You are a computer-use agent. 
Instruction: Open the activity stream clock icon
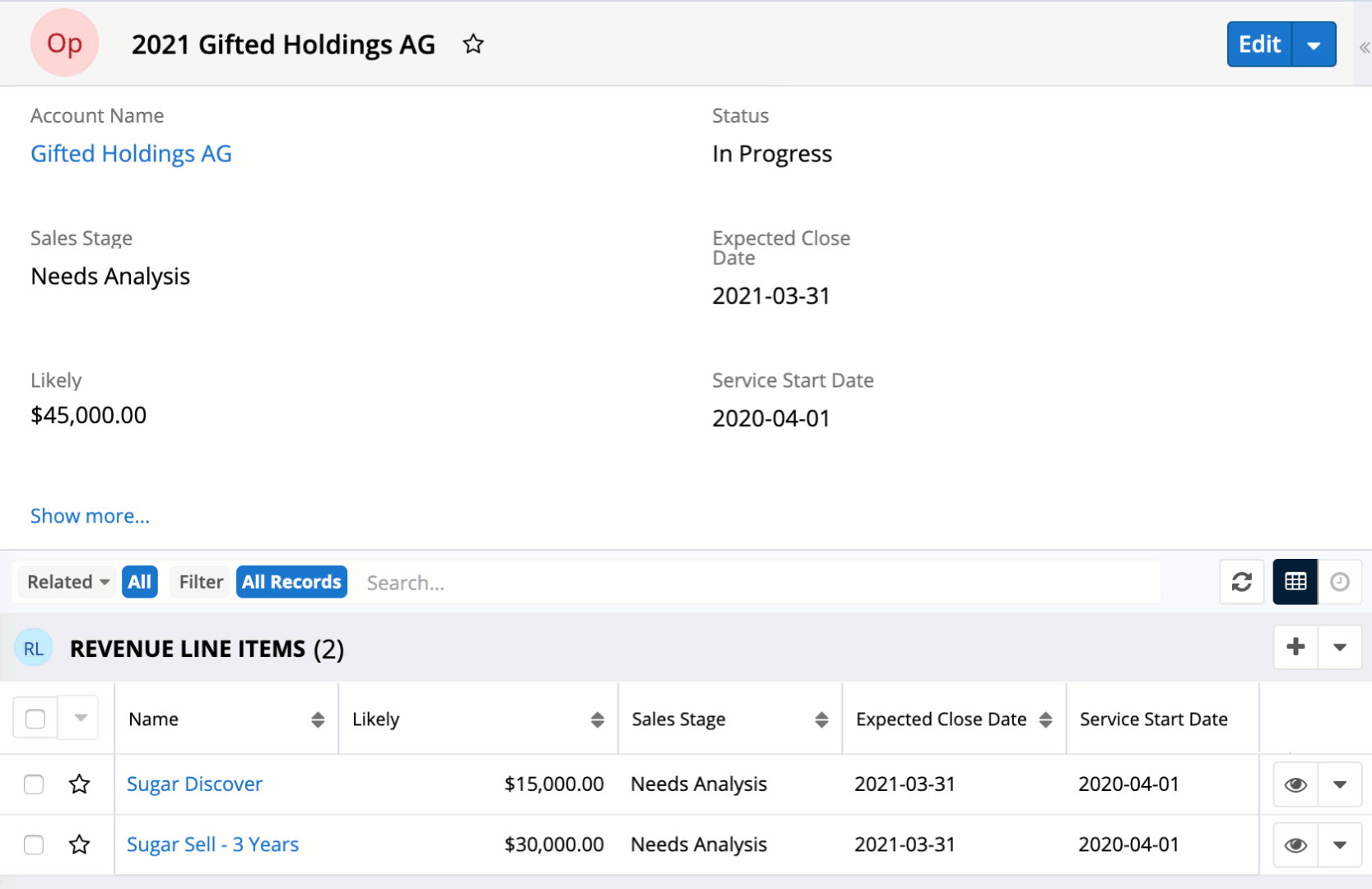pos(1339,582)
